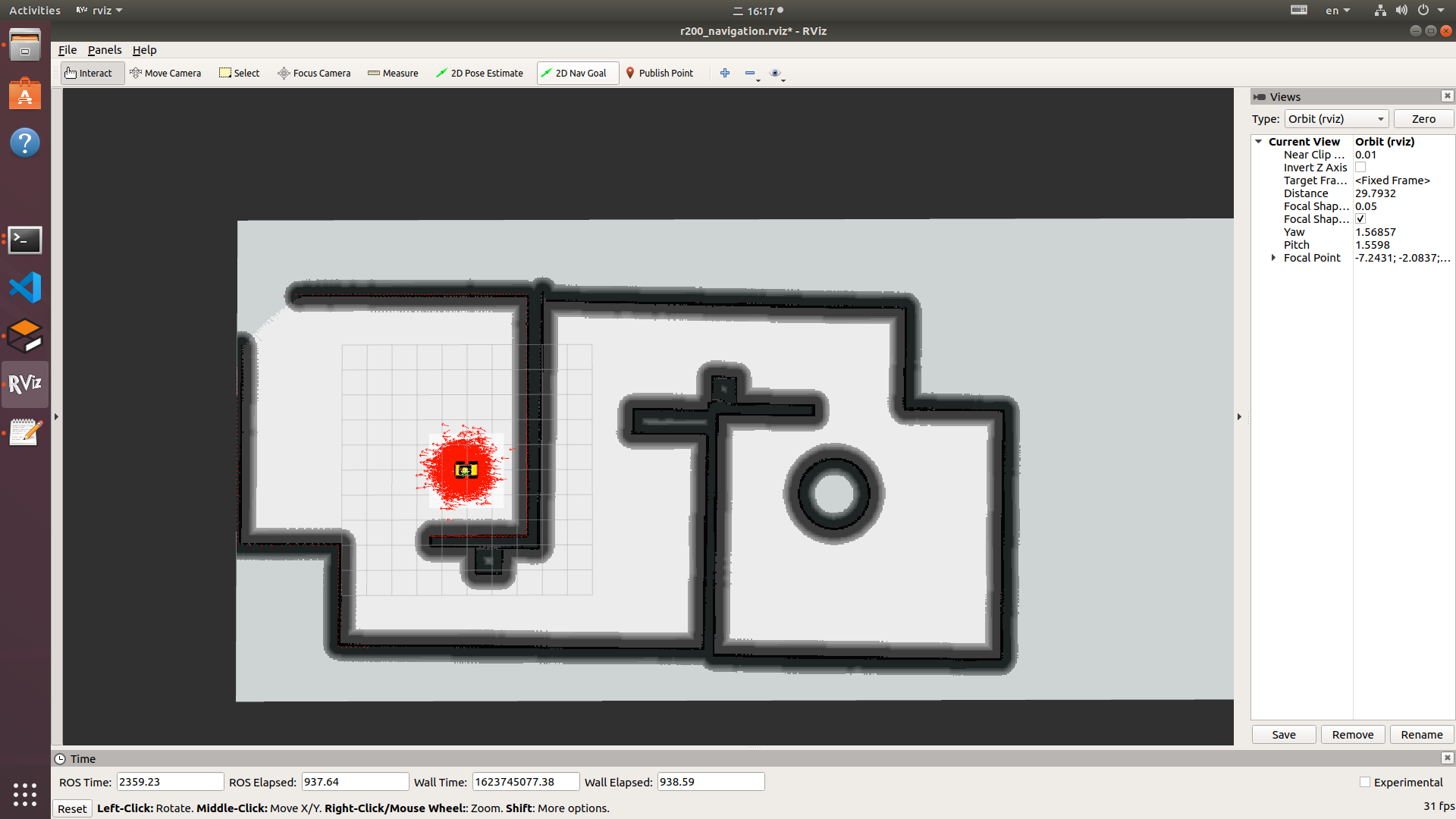Expand the Focal Point property
Viewport: 1456px width, 819px height.
1273,258
